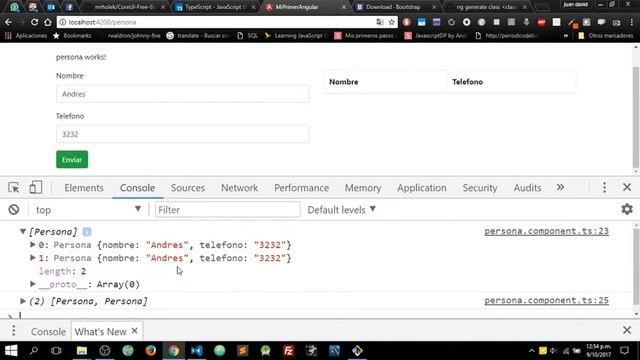Image resolution: width=640 pixels, height=360 pixels.
Task: Open FileZilla from the taskbar
Action: point(288,351)
